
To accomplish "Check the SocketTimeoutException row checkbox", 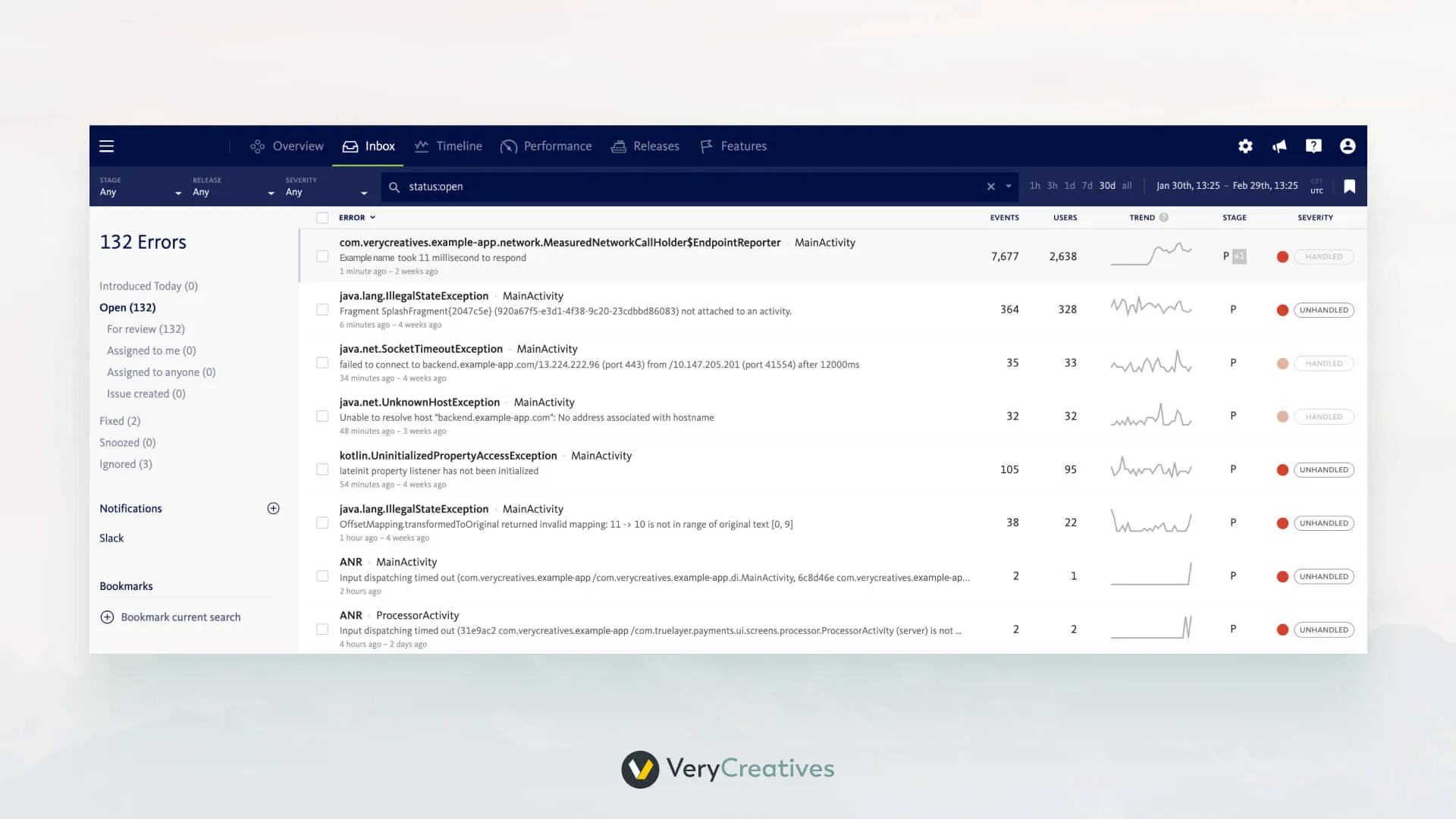I will 322,363.
